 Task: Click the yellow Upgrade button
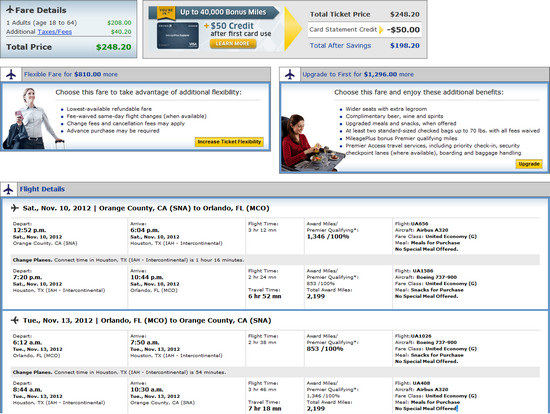[529, 164]
